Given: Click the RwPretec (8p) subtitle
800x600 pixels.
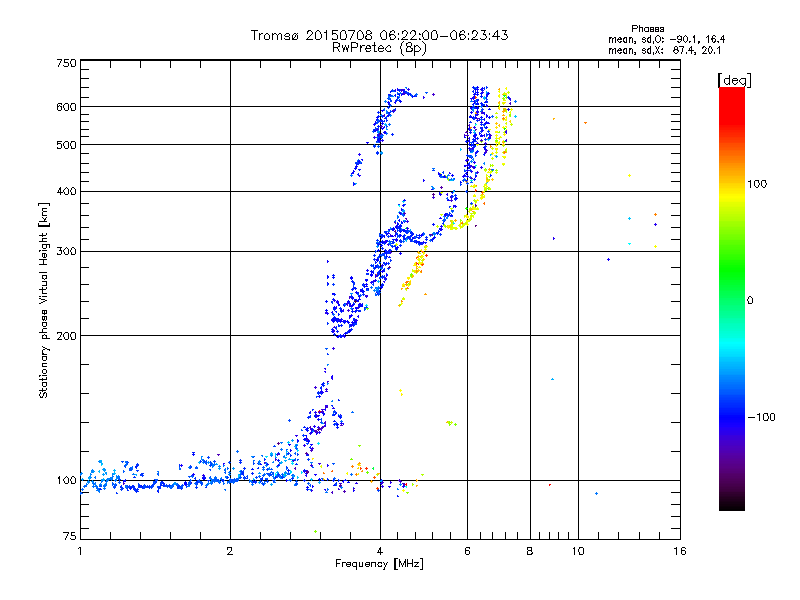Looking at the screenshot, I should (x=379, y=48).
